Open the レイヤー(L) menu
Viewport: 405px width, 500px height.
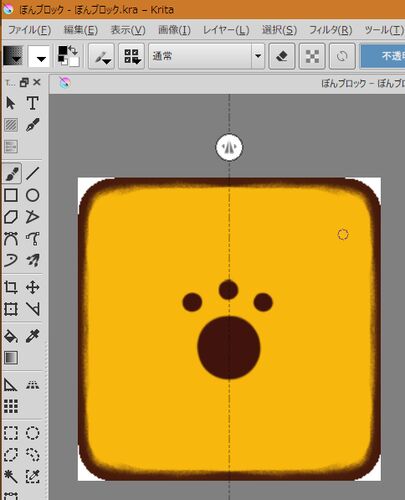pos(226,30)
